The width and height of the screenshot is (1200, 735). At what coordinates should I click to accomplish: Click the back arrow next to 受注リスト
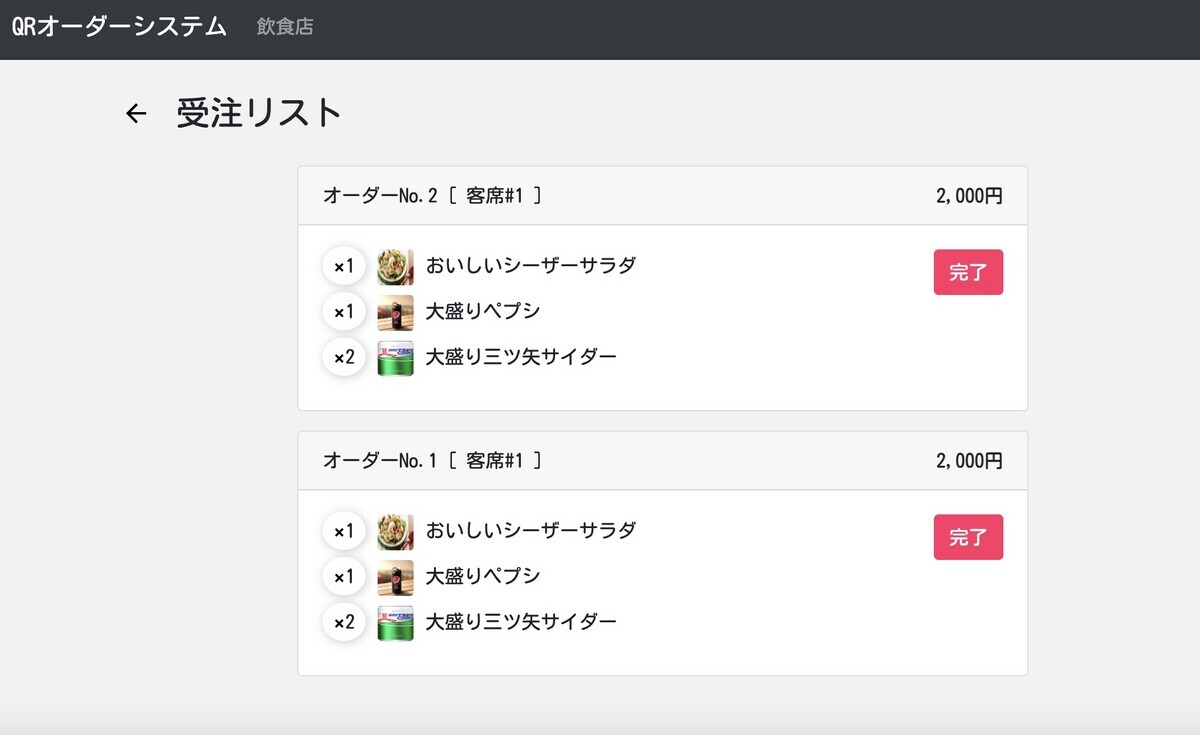[x=135, y=113]
